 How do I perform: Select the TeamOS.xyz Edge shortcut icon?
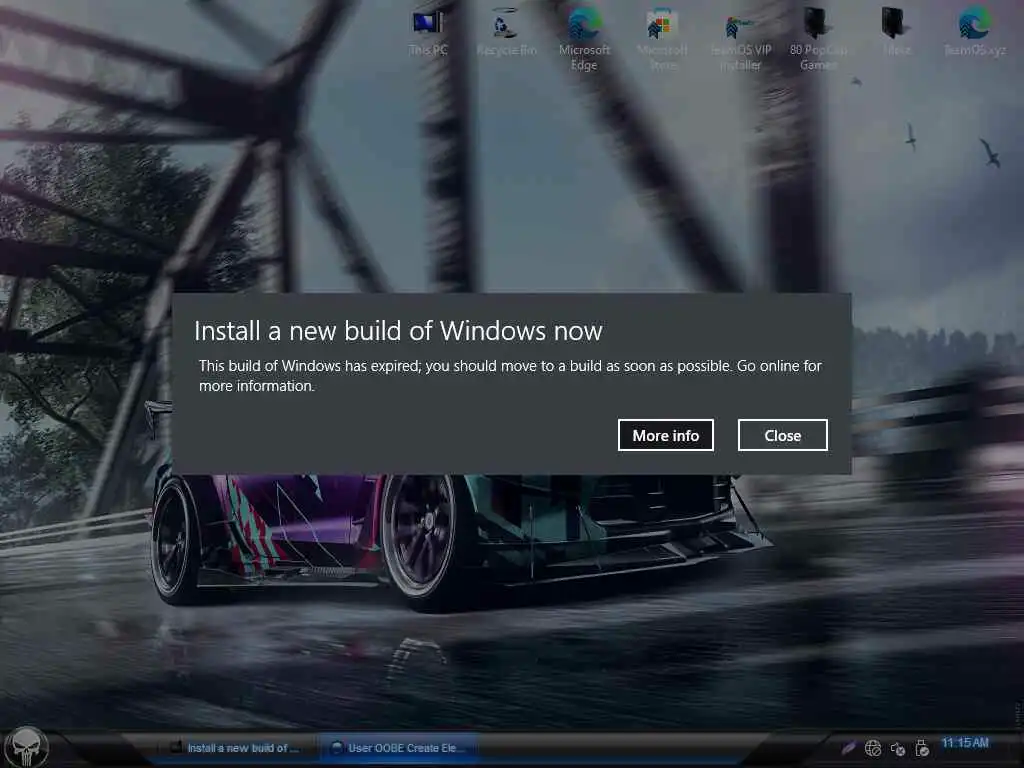pos(974,33)
